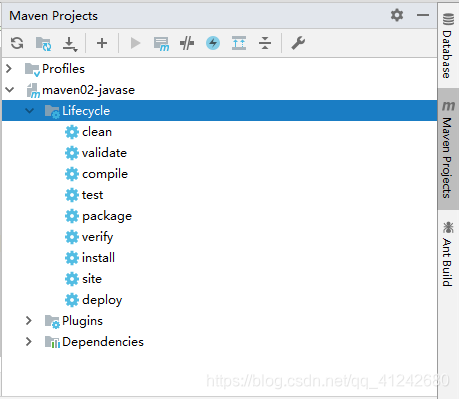Image resolution: width=459 pixels, height=399 pixels.
Task: Click the gear icon beside test
Action: 72,195
